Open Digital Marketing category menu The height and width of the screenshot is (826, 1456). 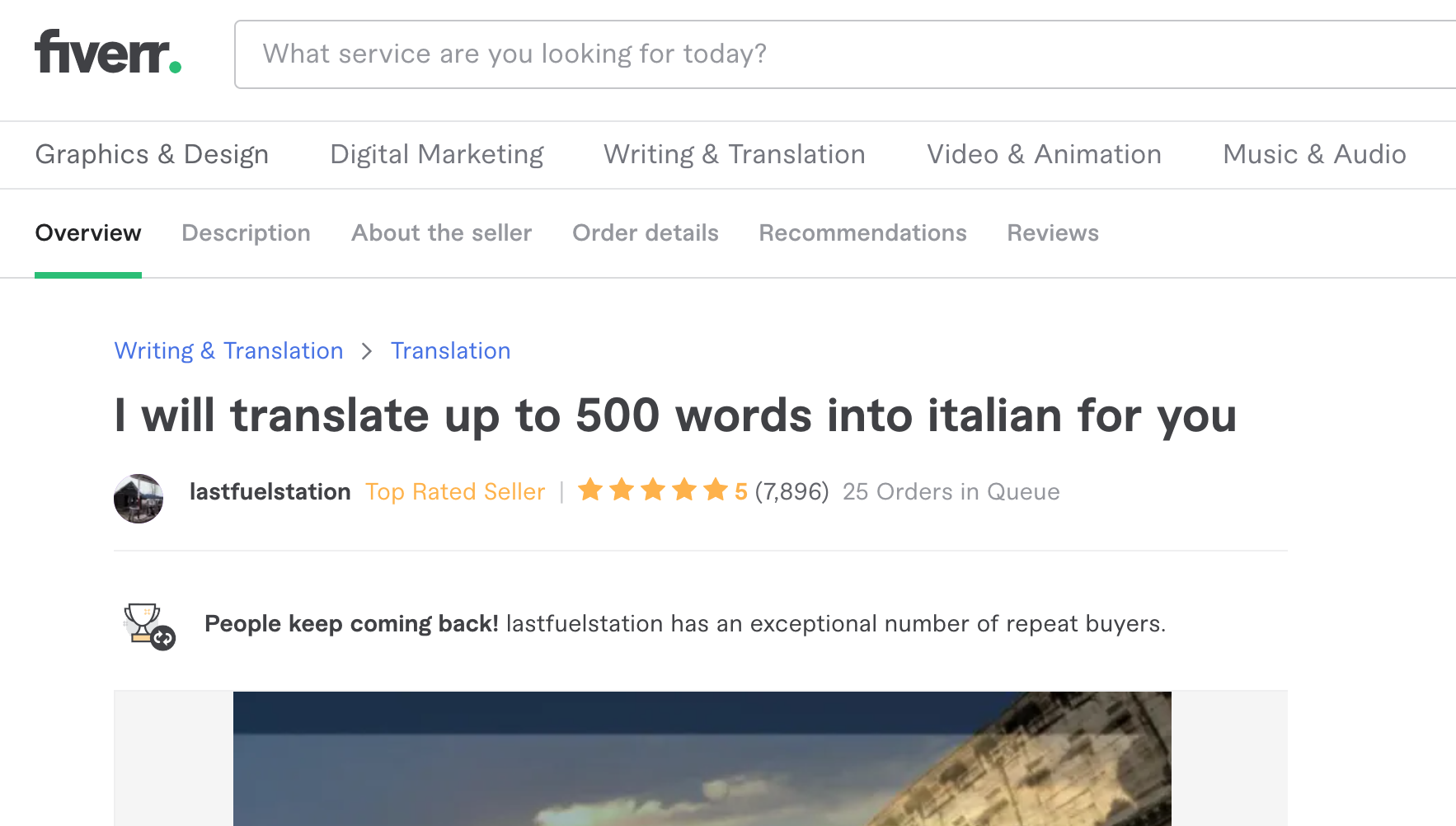tap(437, 155)
